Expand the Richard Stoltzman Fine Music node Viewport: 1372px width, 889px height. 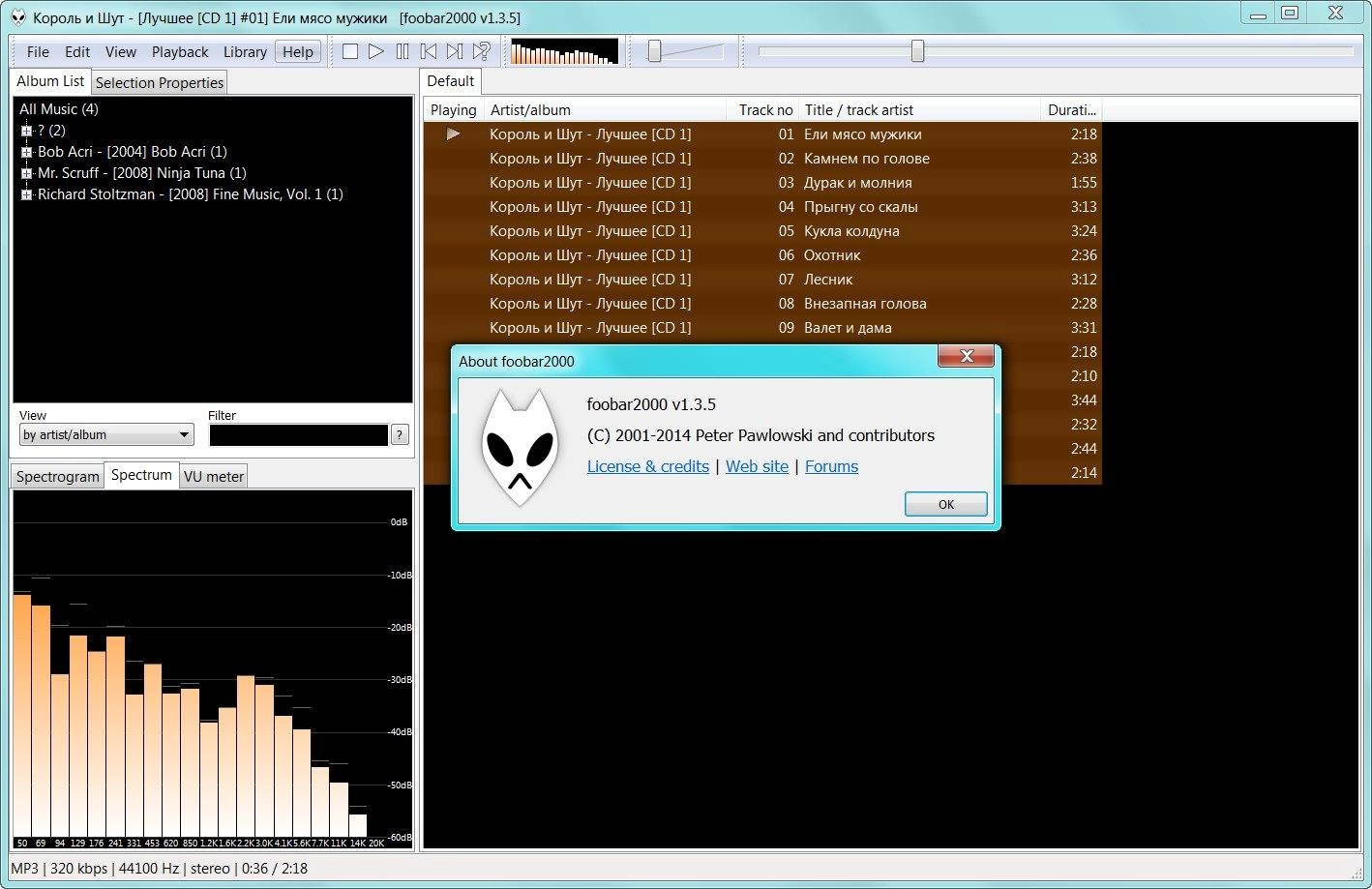(x=26, y=194)
